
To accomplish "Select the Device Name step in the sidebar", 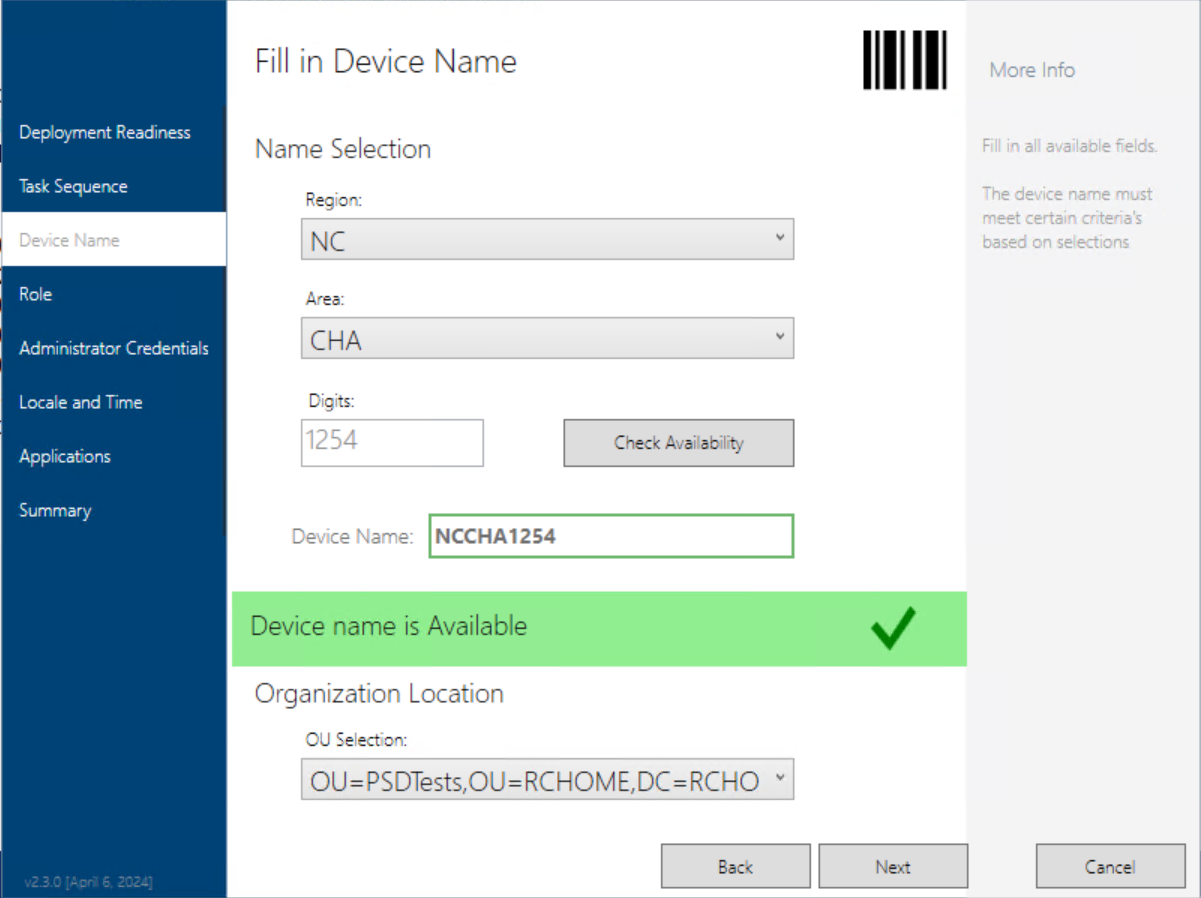I will 113,240.
